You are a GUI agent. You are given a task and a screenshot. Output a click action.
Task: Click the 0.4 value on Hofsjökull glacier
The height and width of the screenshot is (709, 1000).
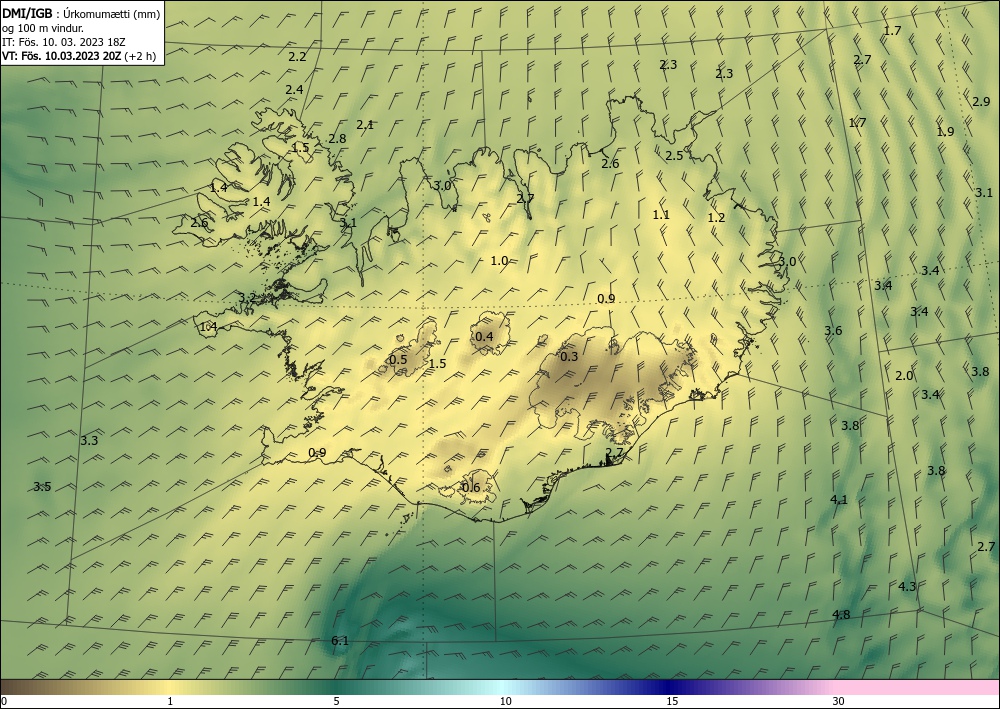click(x=484, y=337)
